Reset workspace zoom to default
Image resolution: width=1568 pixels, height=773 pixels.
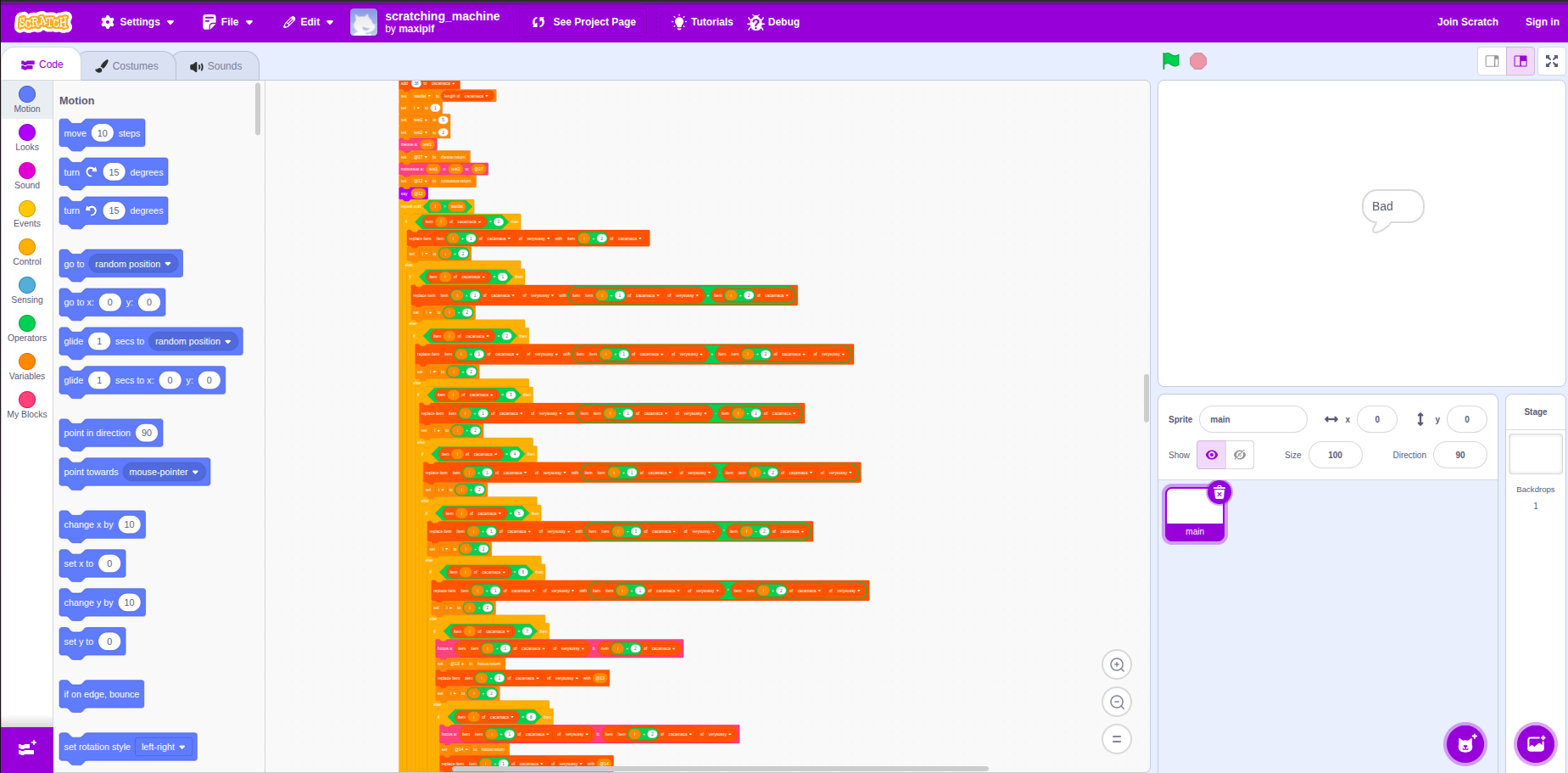[x=1117, y=740]
